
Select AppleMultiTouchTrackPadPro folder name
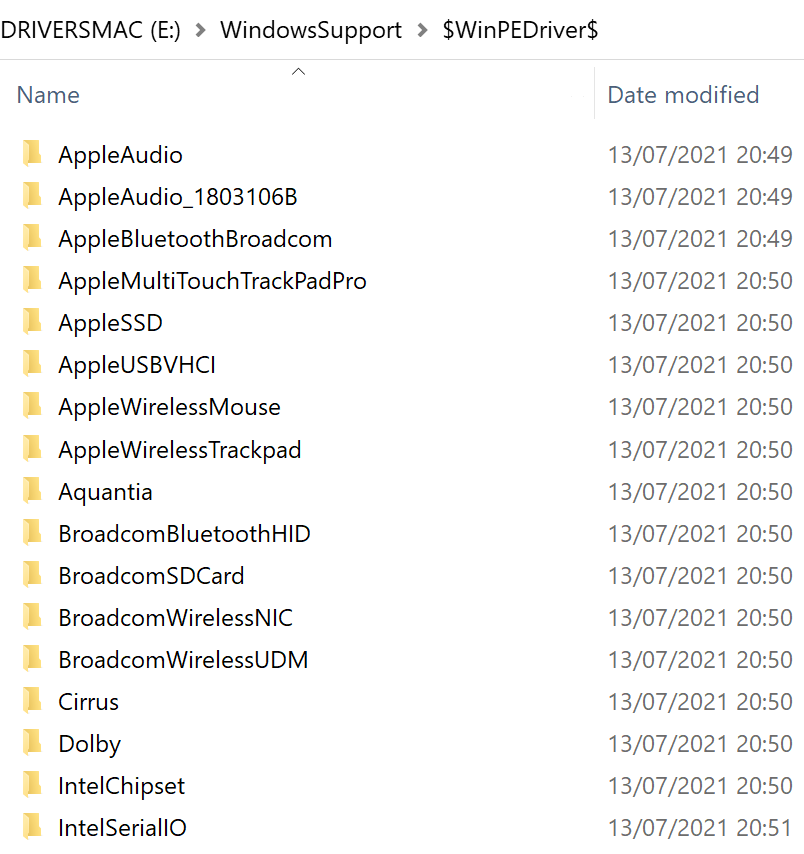click(x=212, y=281)
